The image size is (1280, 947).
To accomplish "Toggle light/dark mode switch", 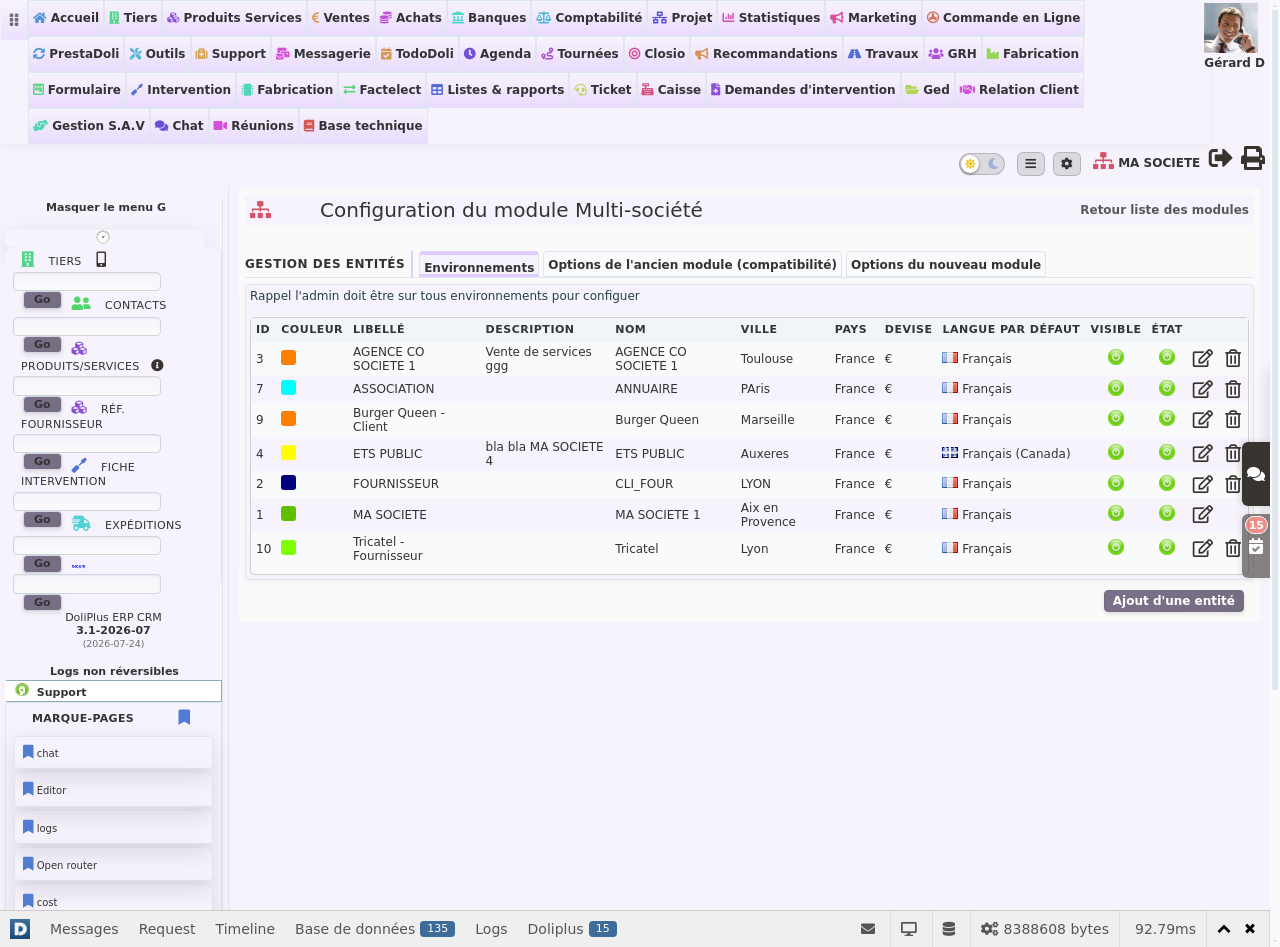I will pyautogui.click(x=981, y=164).
